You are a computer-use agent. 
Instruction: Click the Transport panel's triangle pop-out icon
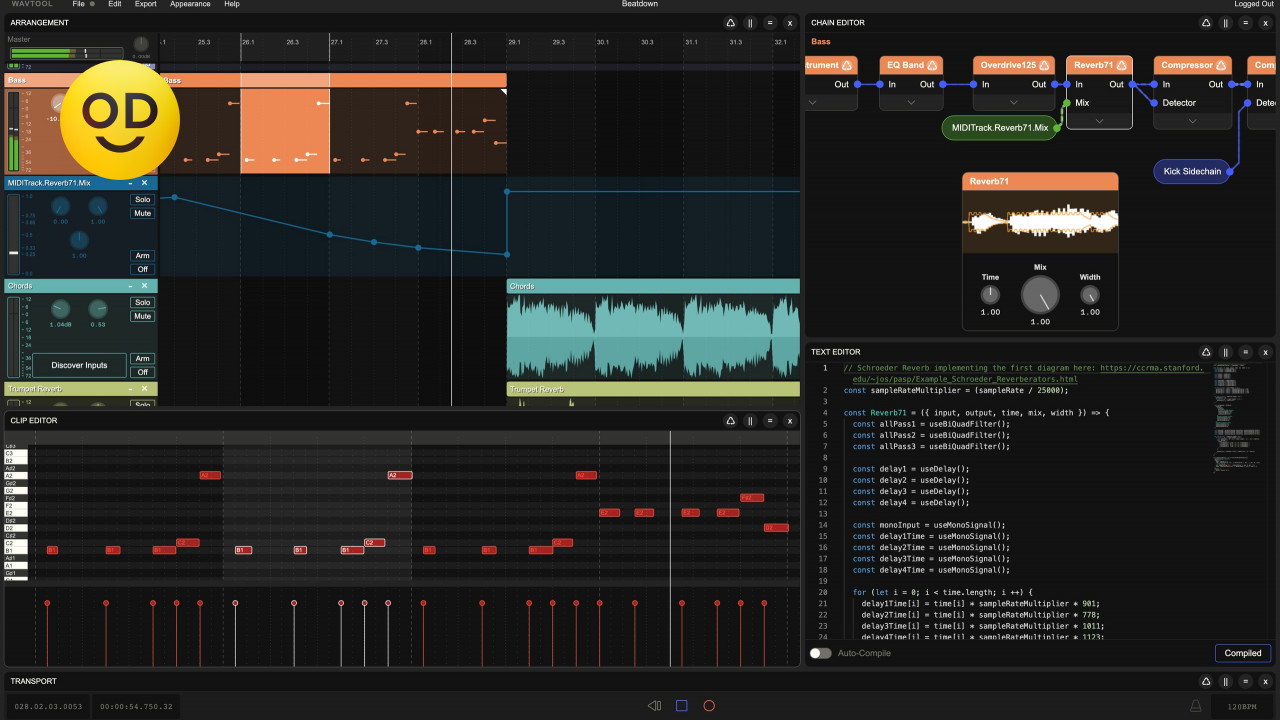coord(1206,681)
